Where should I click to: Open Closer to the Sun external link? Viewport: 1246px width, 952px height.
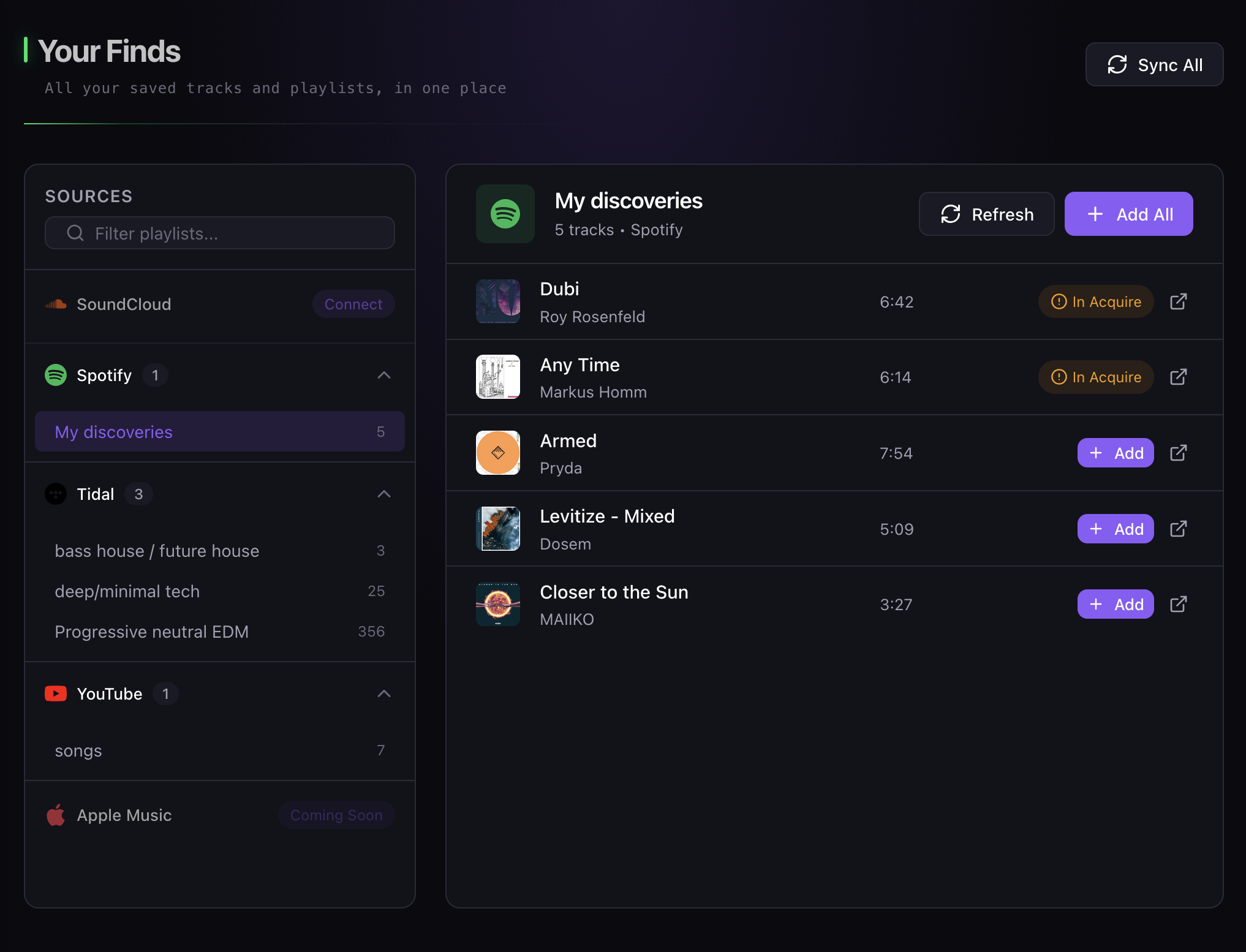point(1178,604)
